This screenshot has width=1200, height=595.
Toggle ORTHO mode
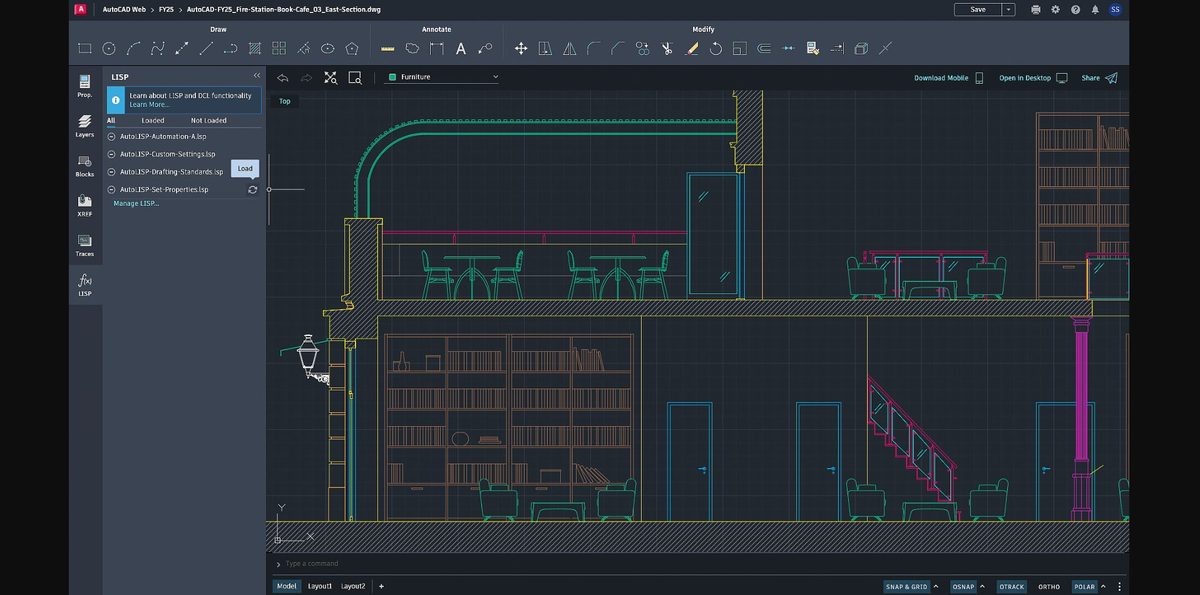click(x=1049, y=587)
